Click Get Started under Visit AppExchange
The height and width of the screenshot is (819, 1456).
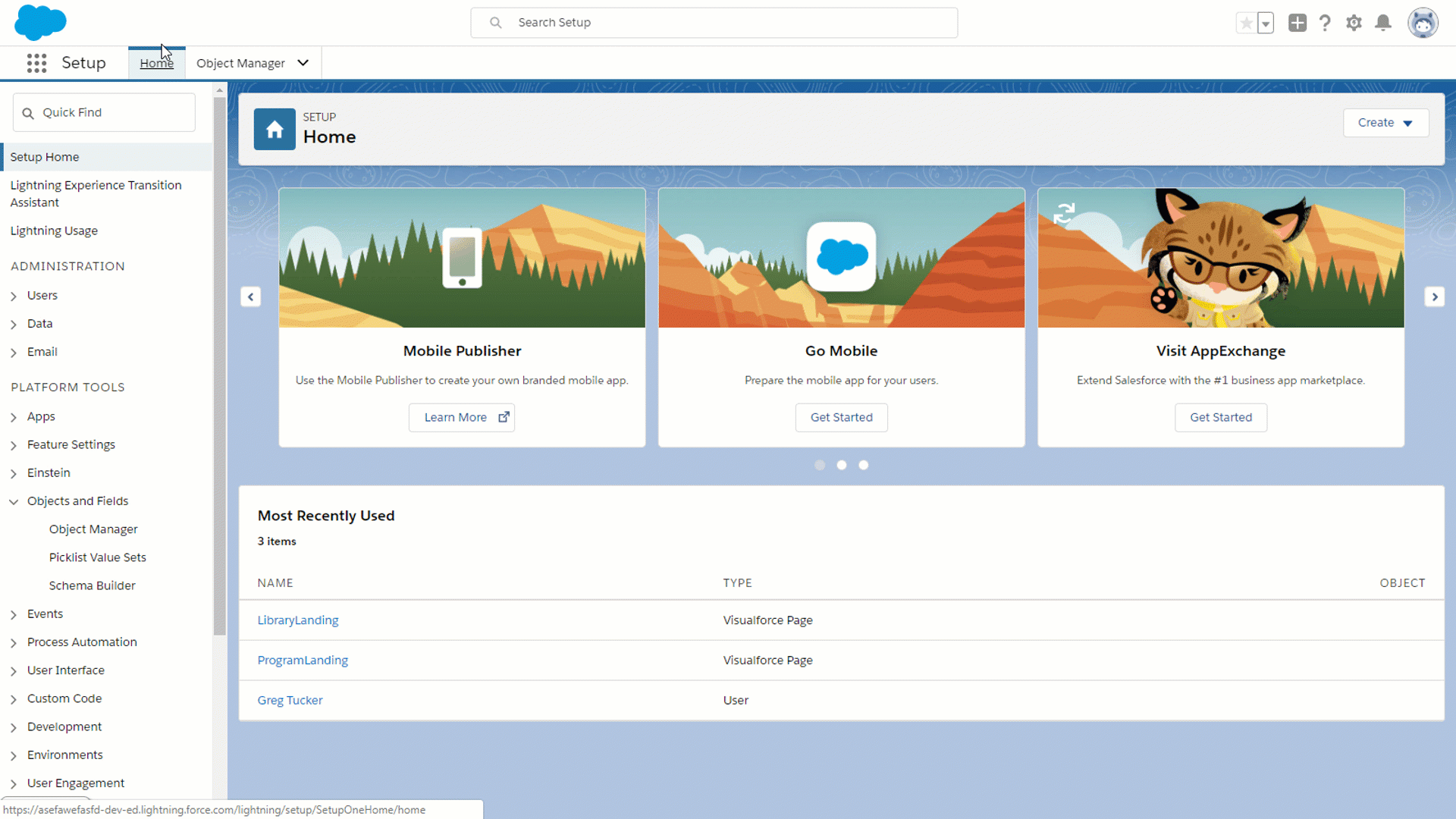(x=1221, y=417)
